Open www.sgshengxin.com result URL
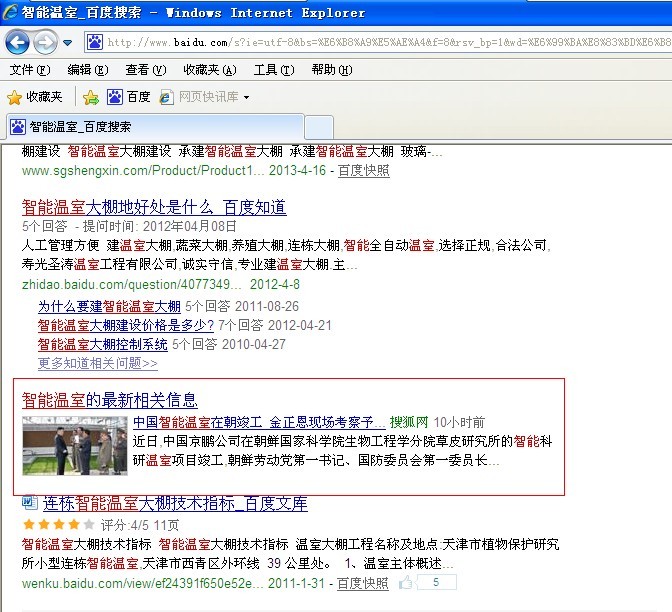672x612 pixels. click(x=143, y=171)
